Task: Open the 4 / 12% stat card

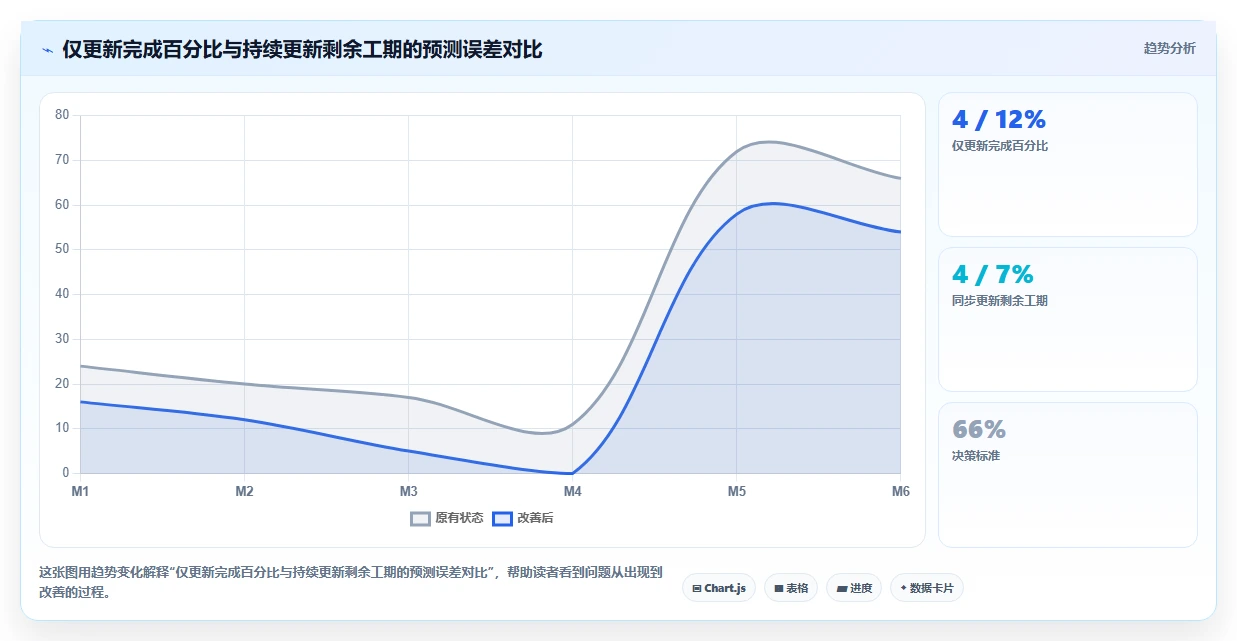Action: pyautogui.click(x=1067, y=165)
